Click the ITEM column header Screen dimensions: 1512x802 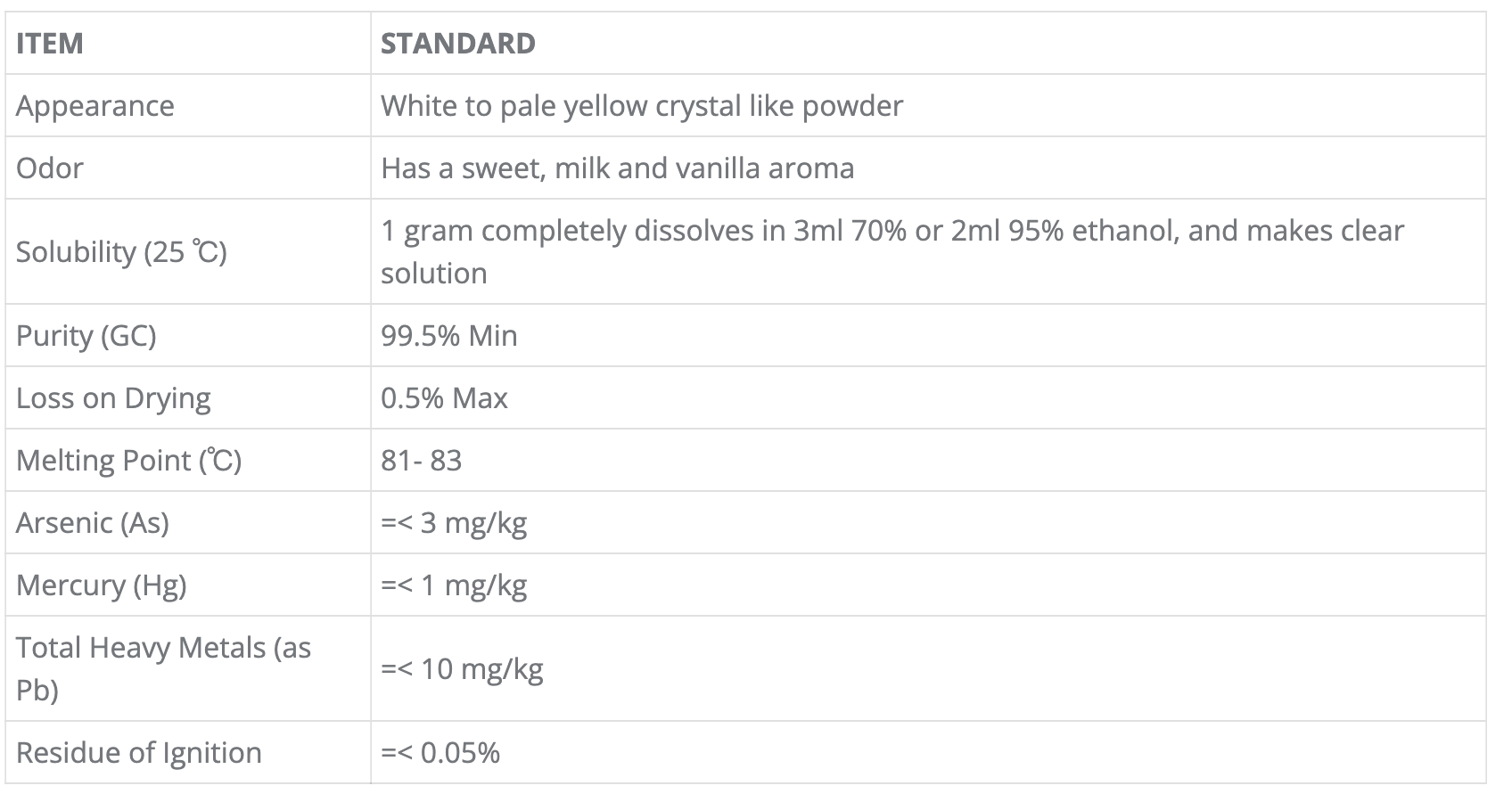pos(50,44)
